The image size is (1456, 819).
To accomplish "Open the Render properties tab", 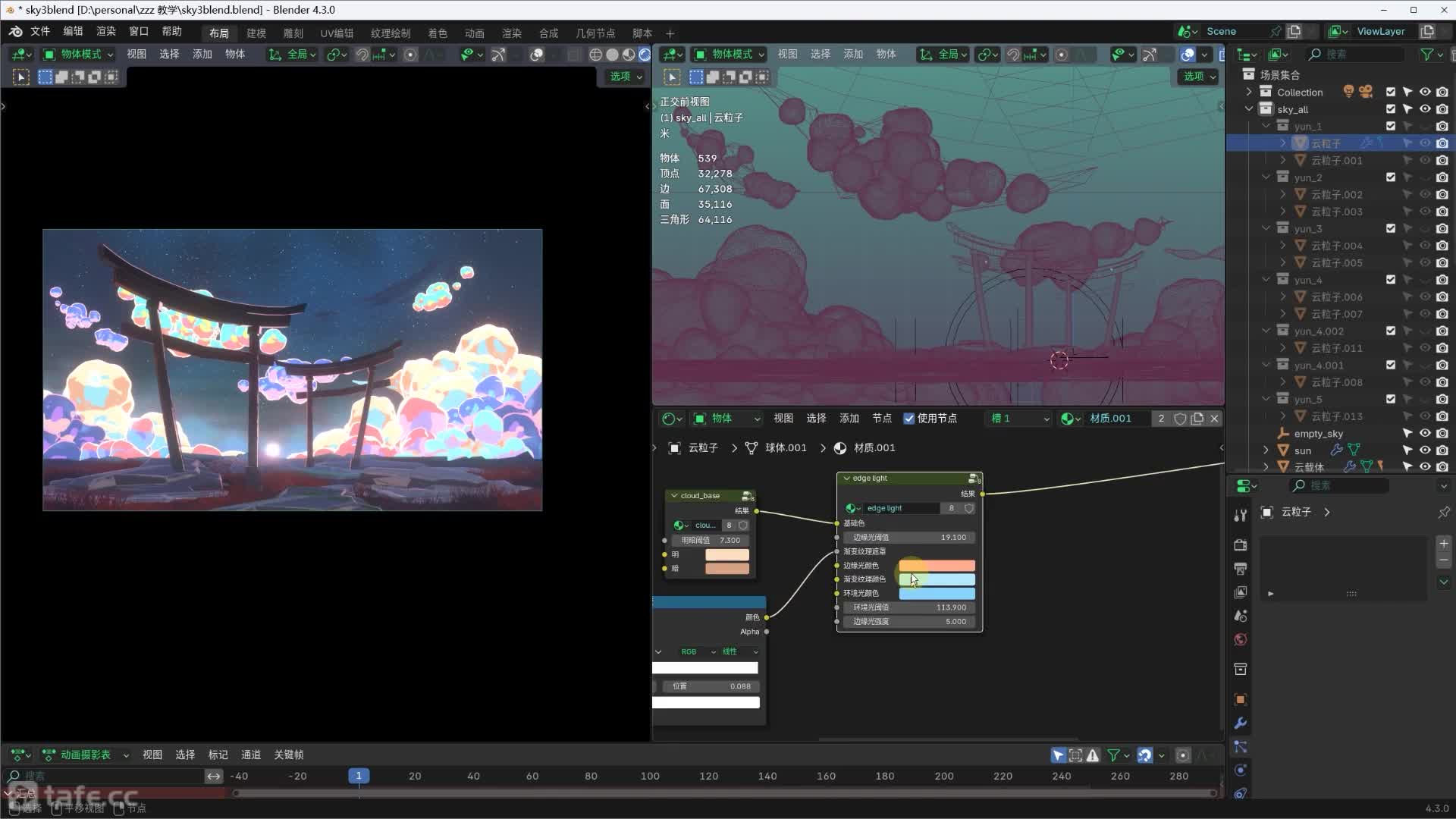I will click(x=1241, y=545).
